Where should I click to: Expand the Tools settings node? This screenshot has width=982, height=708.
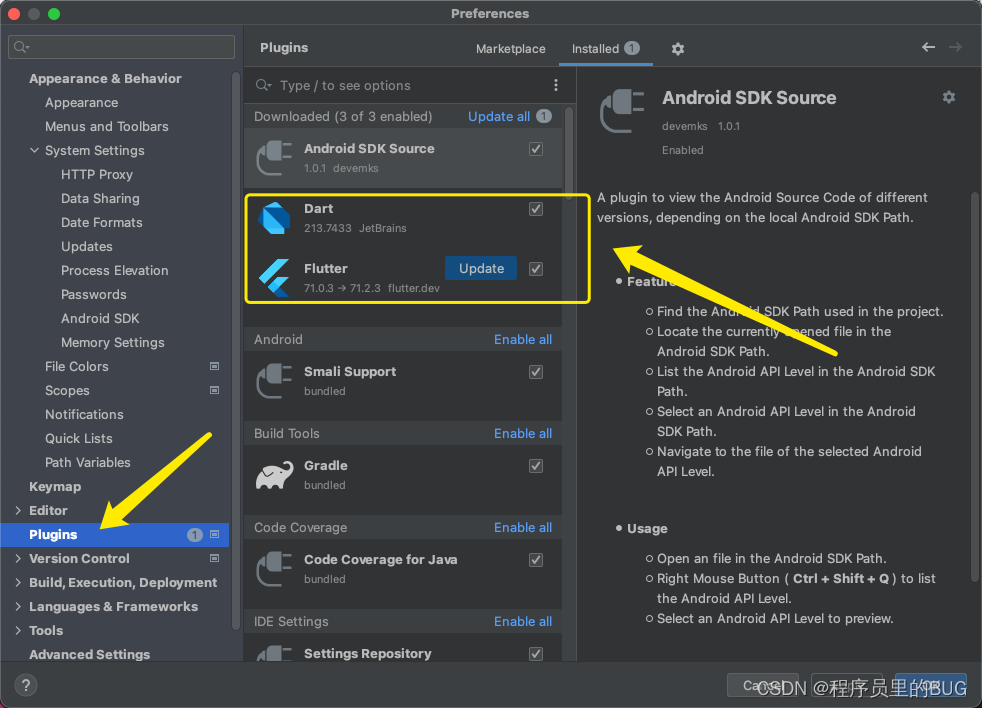pyautogui.click(x=18, y=630)
